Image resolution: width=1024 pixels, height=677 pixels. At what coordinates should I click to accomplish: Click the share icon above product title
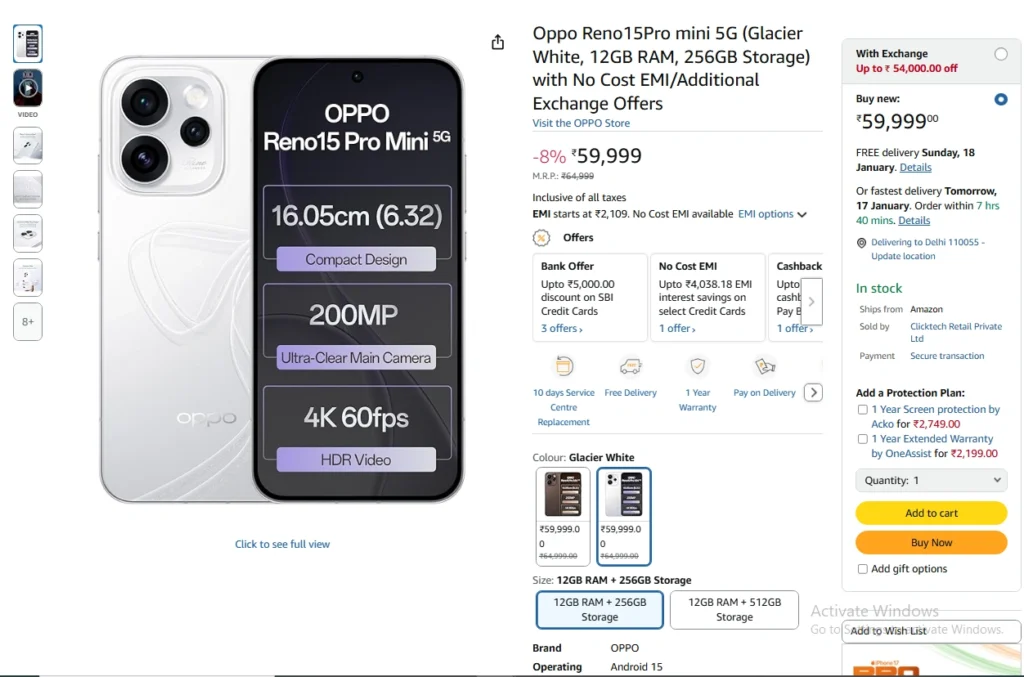(497, 42)
